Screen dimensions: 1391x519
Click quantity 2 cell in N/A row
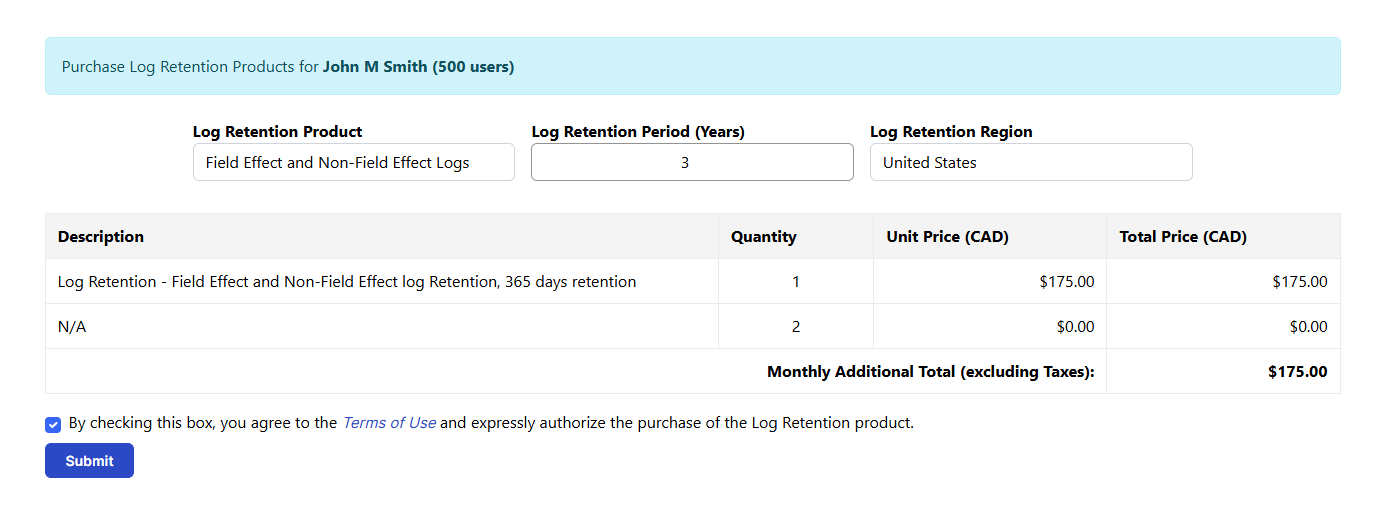(796, 327)
